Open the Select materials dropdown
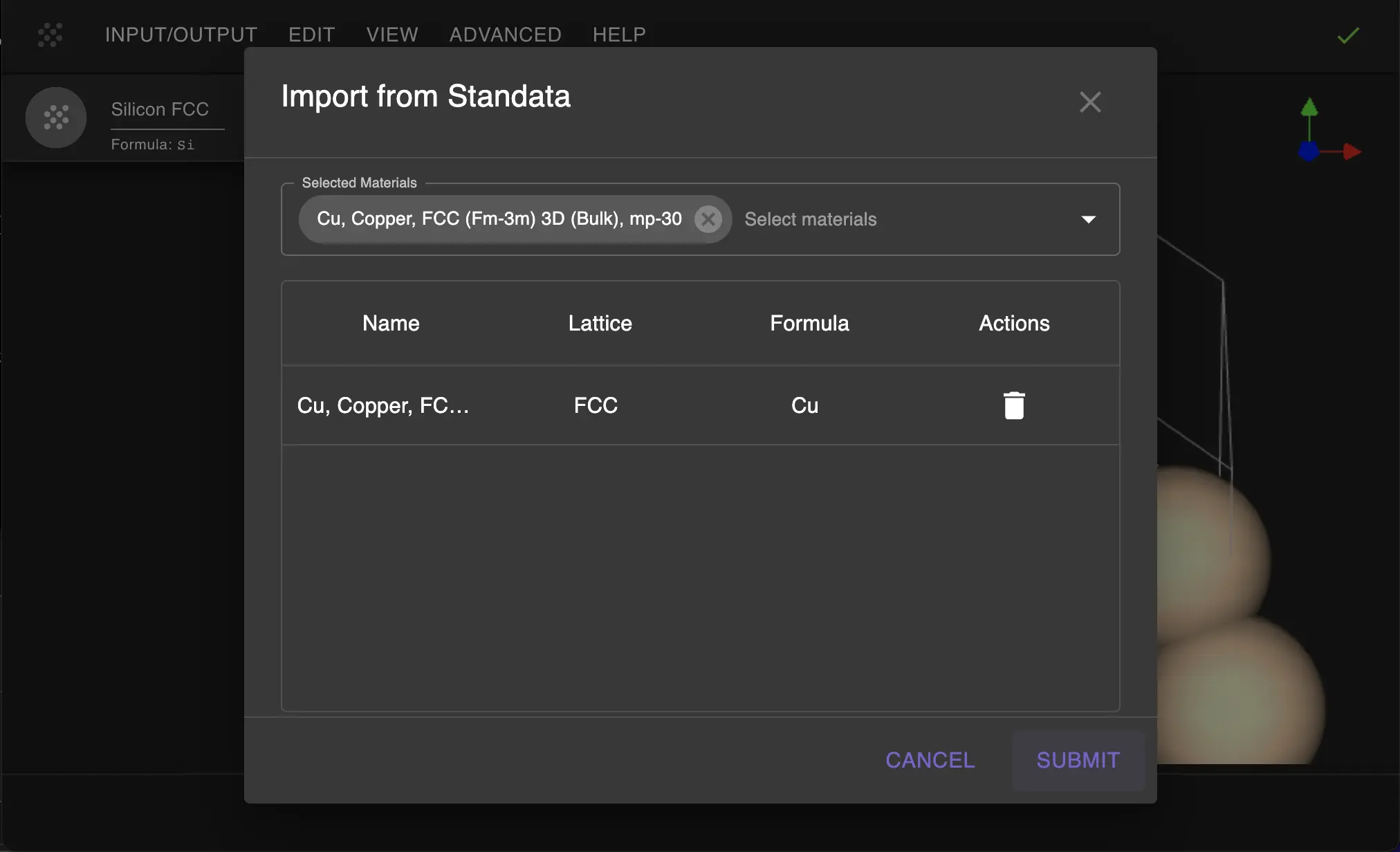 [x=1087, y=219]
